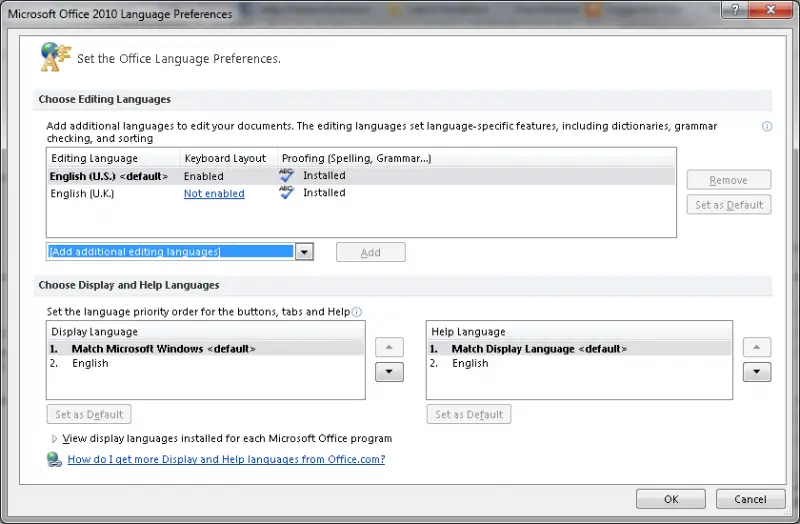800x524 pixels.
Task: Click the Office language preferences globe icon
Action: point(55,57)
